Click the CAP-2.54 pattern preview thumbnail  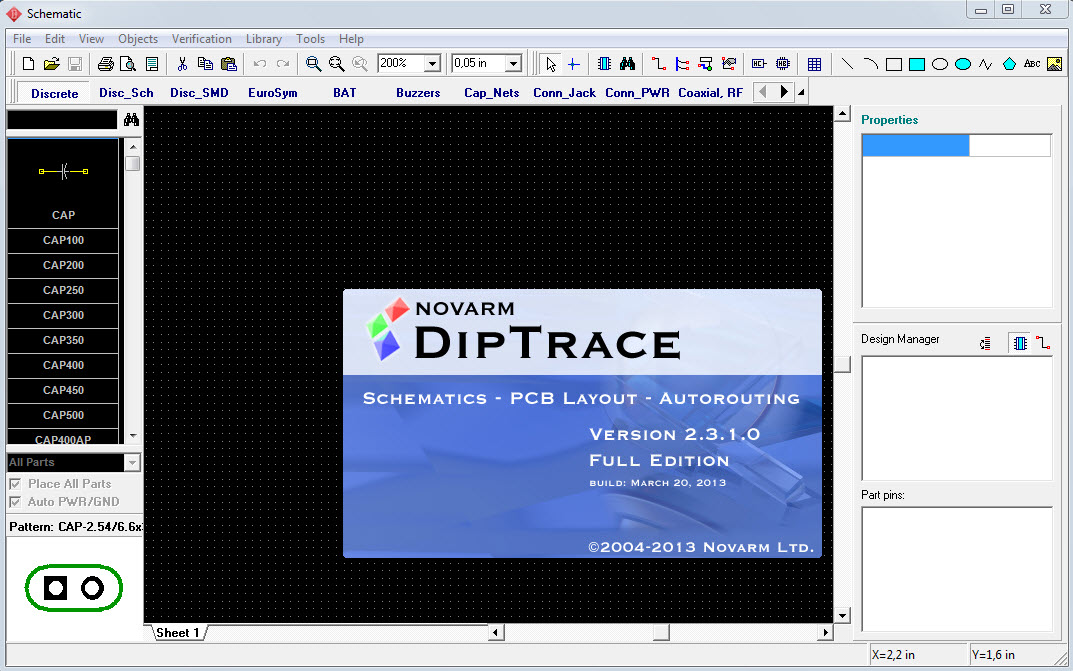pyautogui.click(x=74, y=588)
